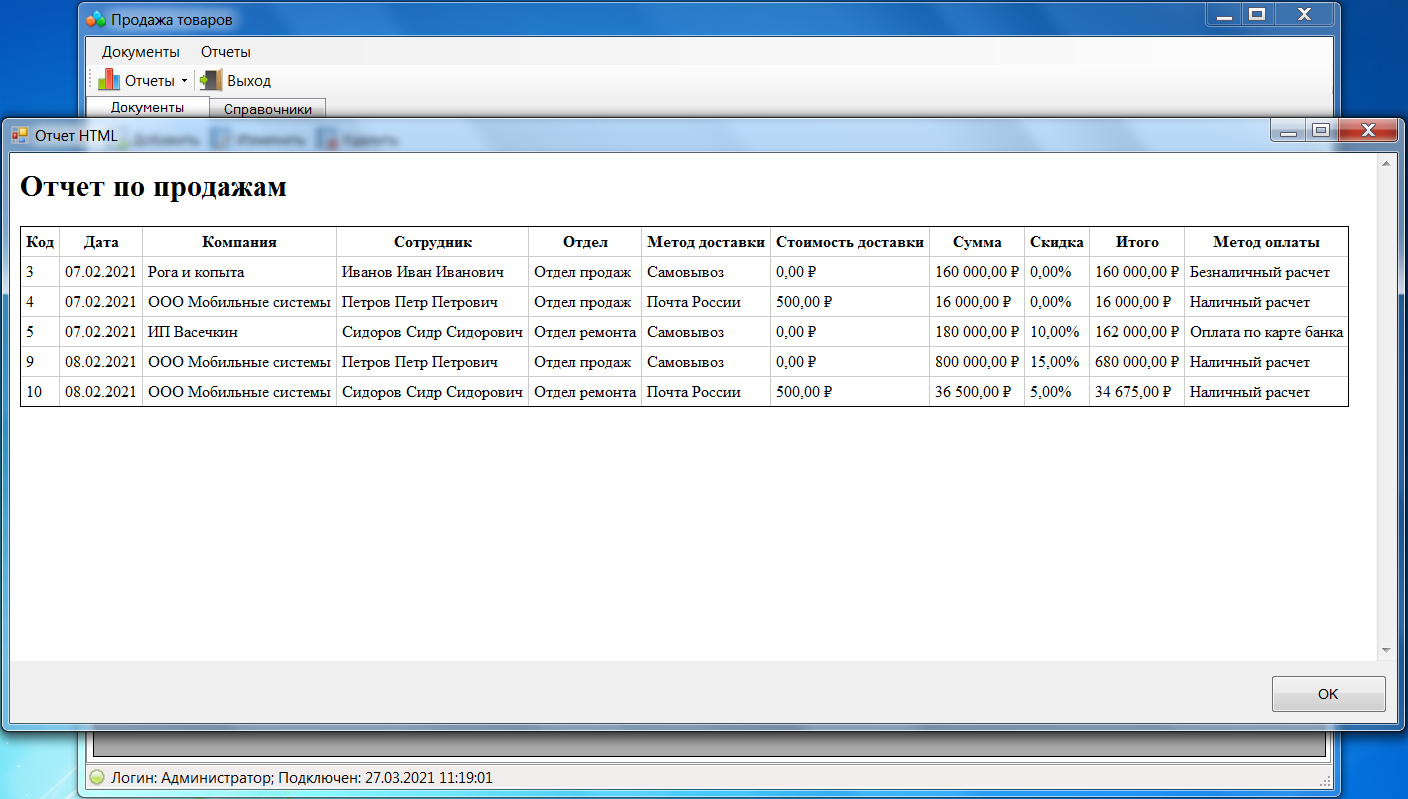Click the Код column header
This screenshot has height=799, width=1408.
(x=40, y=242)
